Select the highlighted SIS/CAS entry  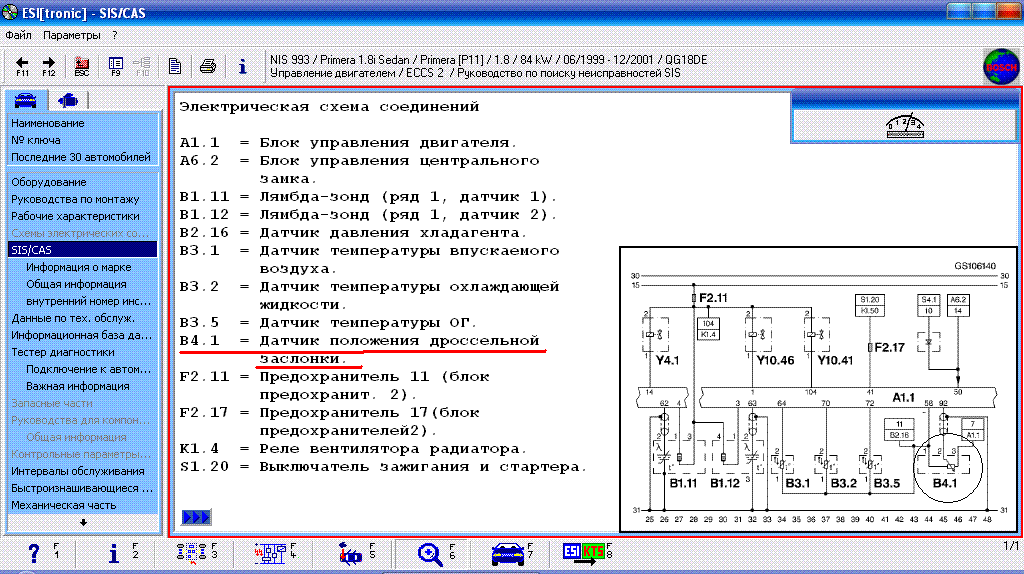pyautogui.click(x=82, y=249)
